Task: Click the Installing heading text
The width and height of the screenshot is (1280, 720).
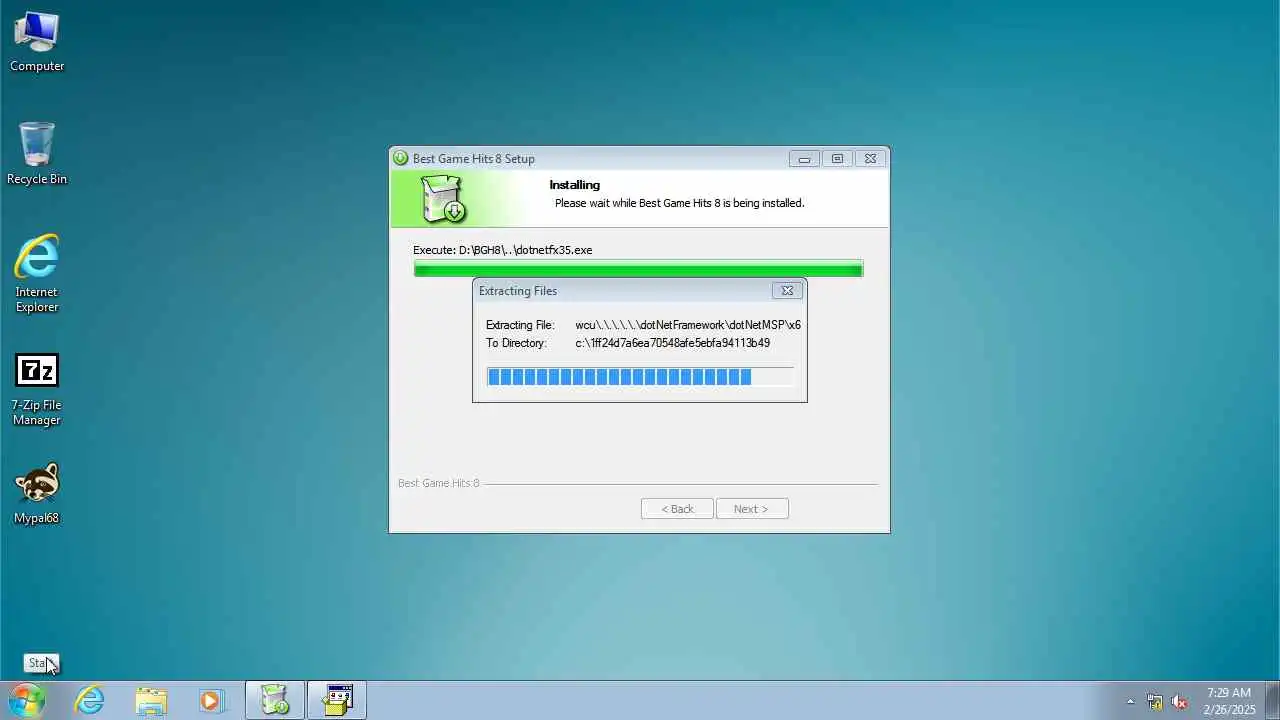Action: [x=574, y=185]
